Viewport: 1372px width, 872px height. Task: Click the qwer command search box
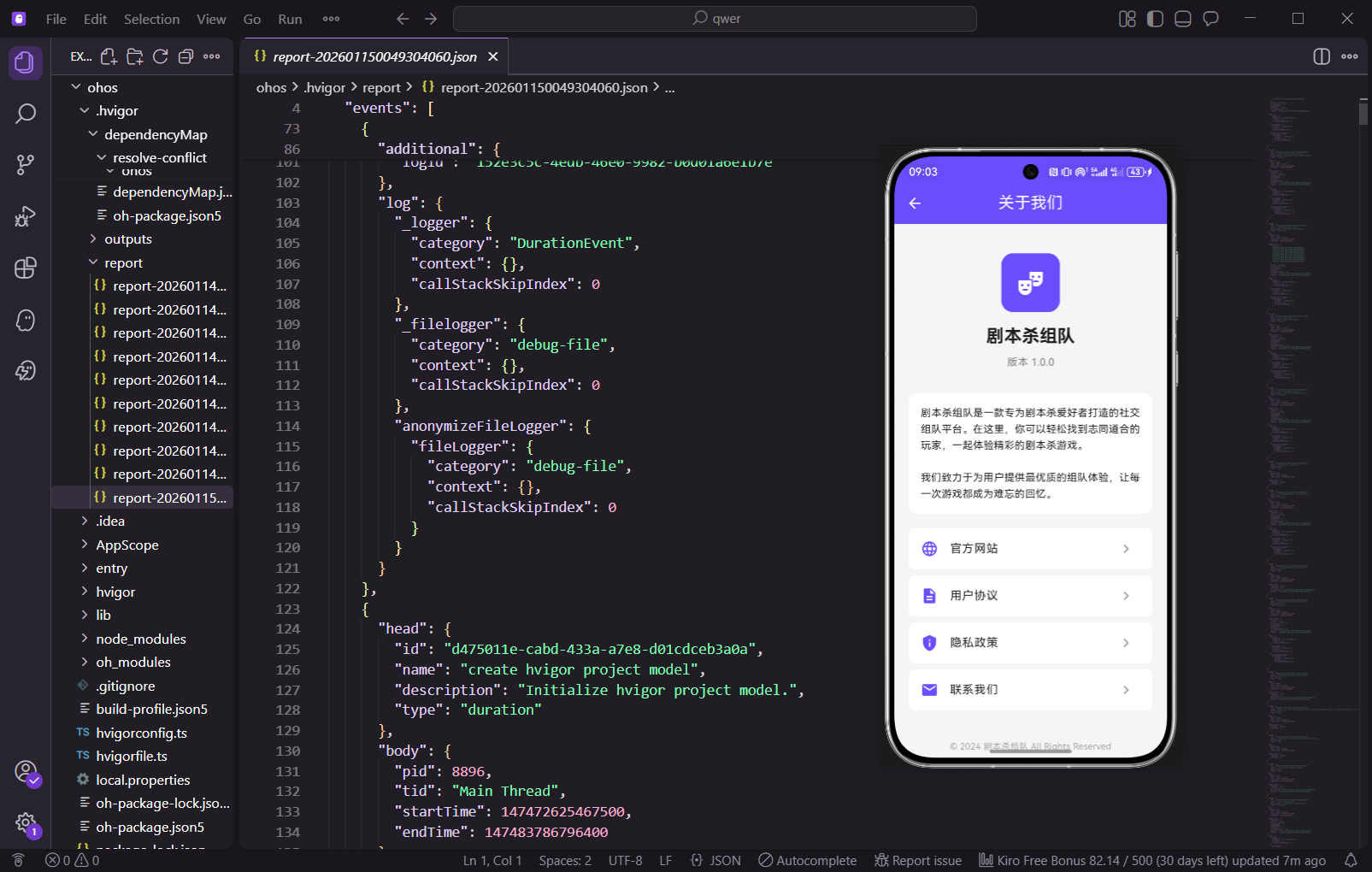coord(715,19)
